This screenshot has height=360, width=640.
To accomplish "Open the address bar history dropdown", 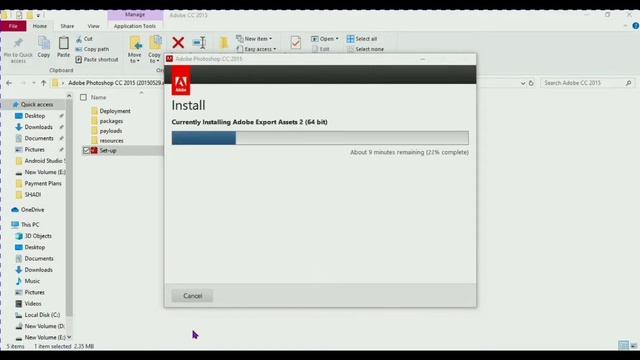I will 523,83.
